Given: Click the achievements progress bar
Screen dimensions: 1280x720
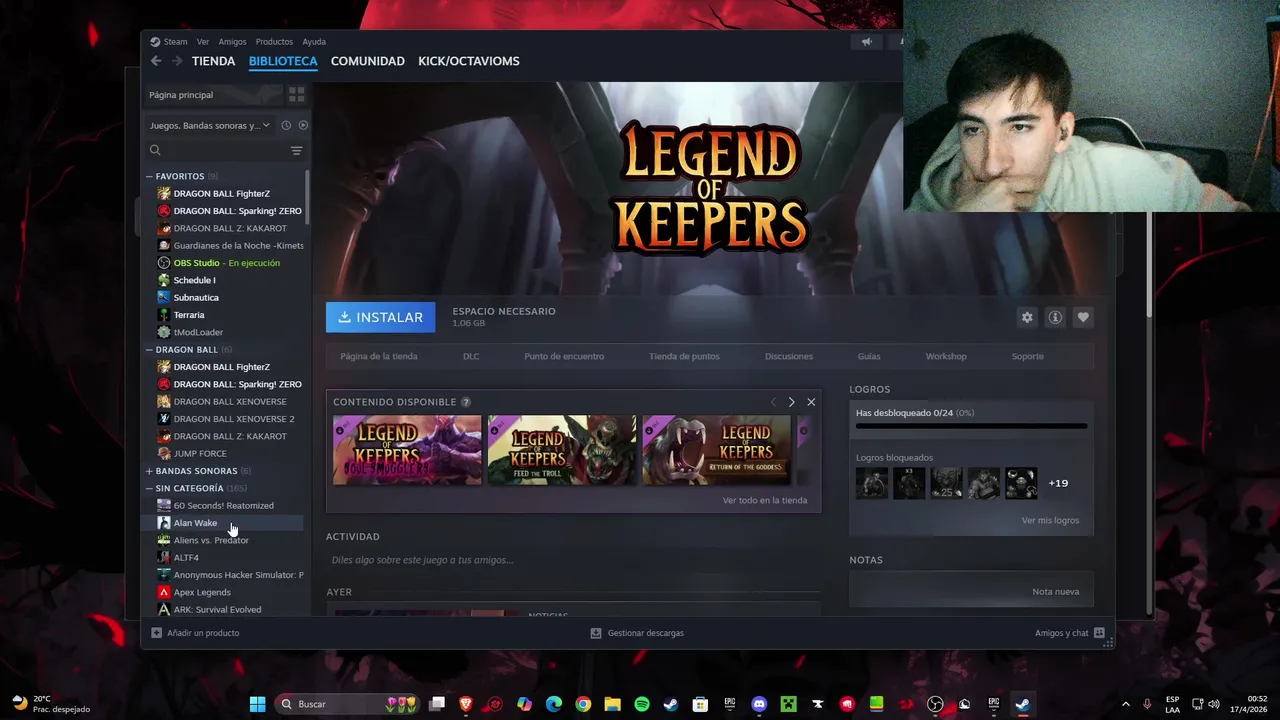Looking at the screenshot, I should (971, 426).
